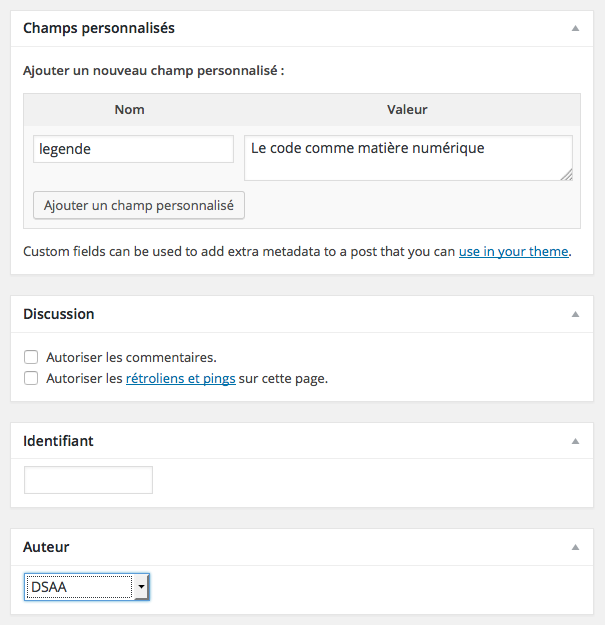Collapse the Auteur panel with its arrow
The height and width of the screenshot is (625, 605).
click(x=575, y=548)
